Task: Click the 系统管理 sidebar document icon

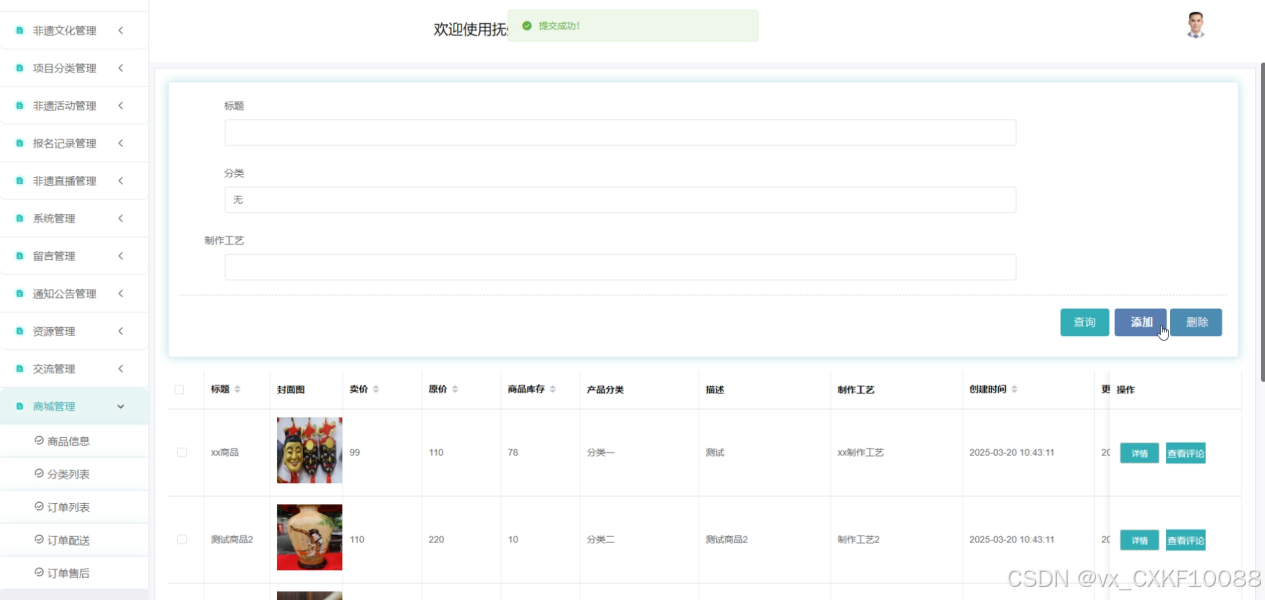Action: coord(19,218)
